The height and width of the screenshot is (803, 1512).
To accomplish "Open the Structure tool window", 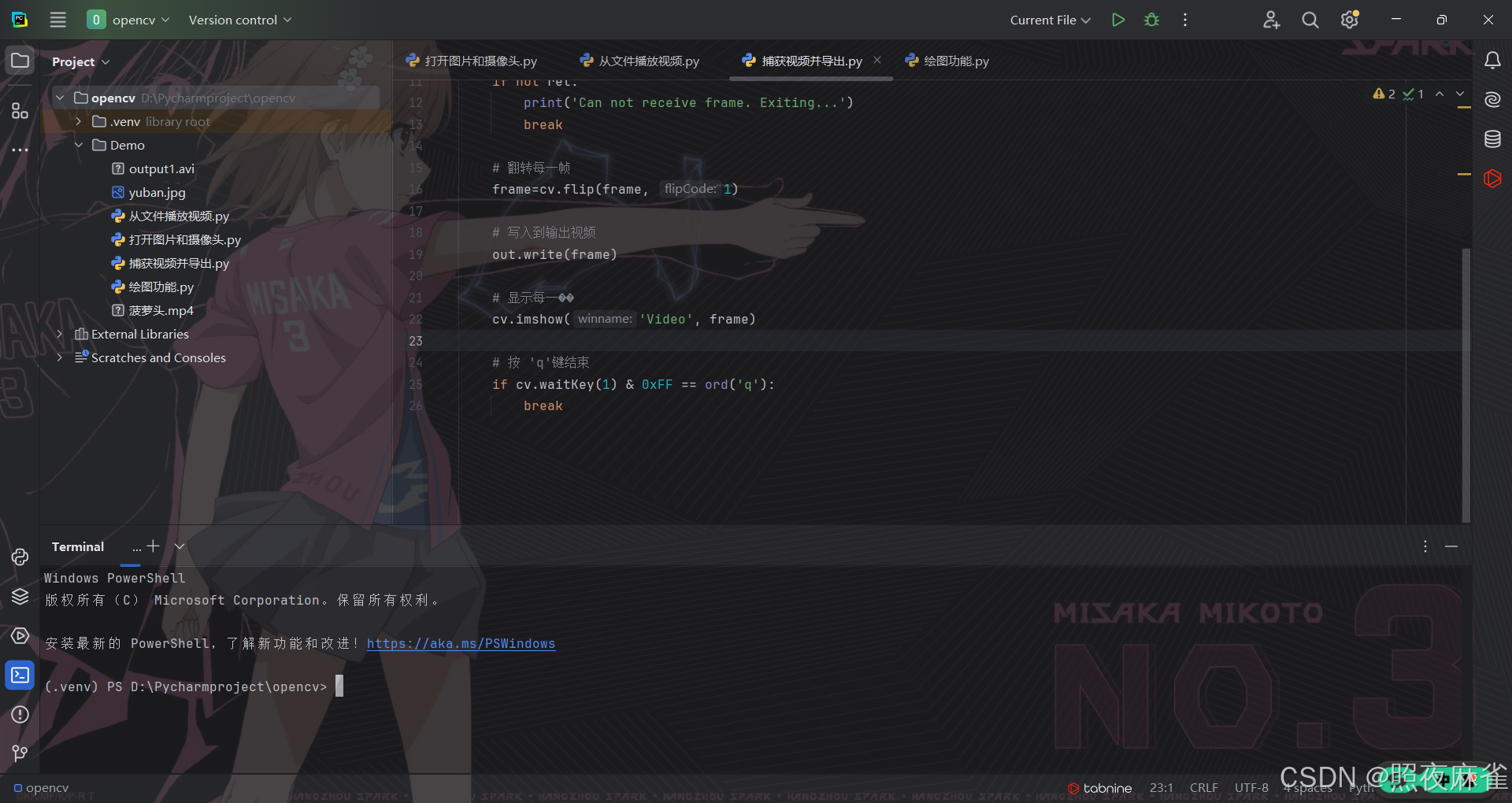I will (20, 110).
